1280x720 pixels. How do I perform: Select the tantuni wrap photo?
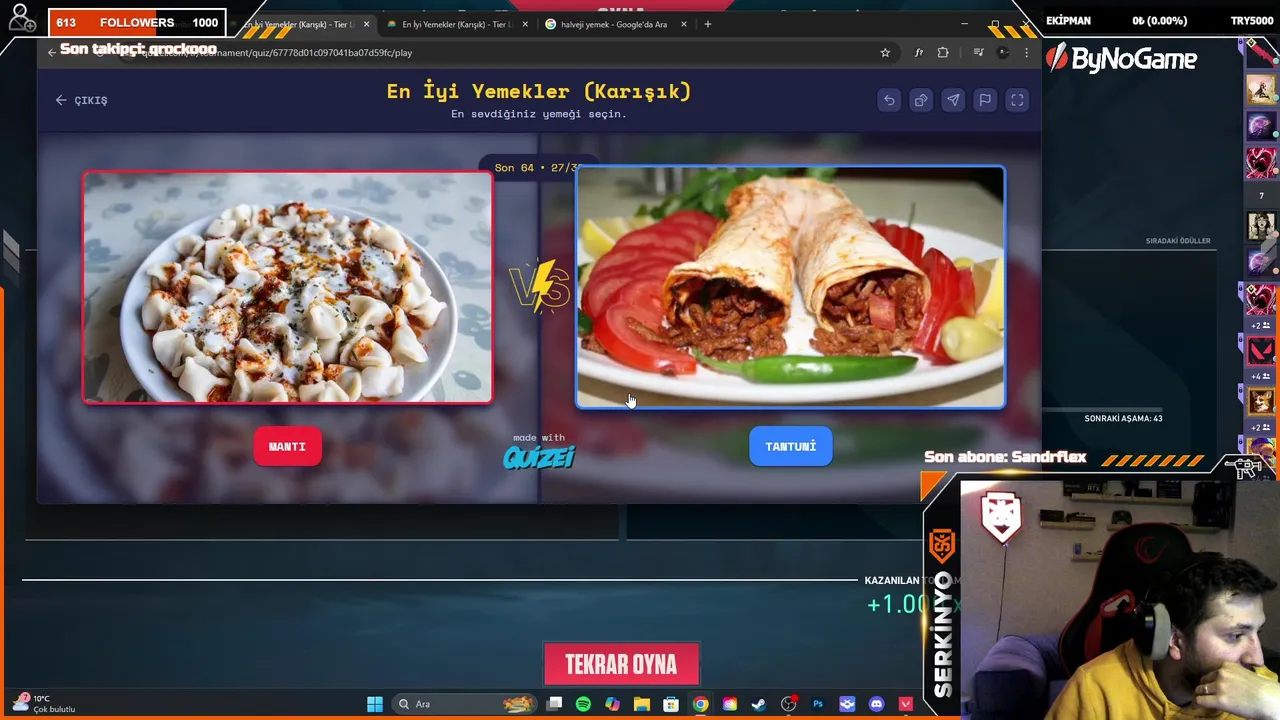[x=790, y=288]
